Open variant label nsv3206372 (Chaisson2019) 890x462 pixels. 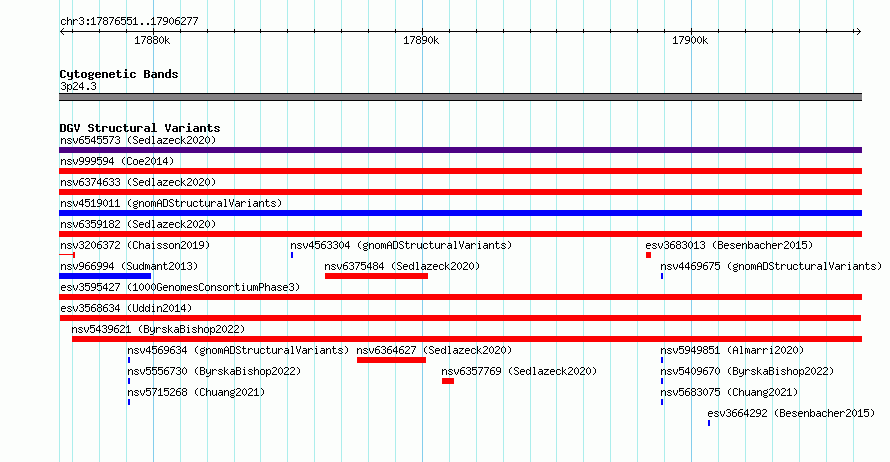pyautogui.click(x=135, y=245)
